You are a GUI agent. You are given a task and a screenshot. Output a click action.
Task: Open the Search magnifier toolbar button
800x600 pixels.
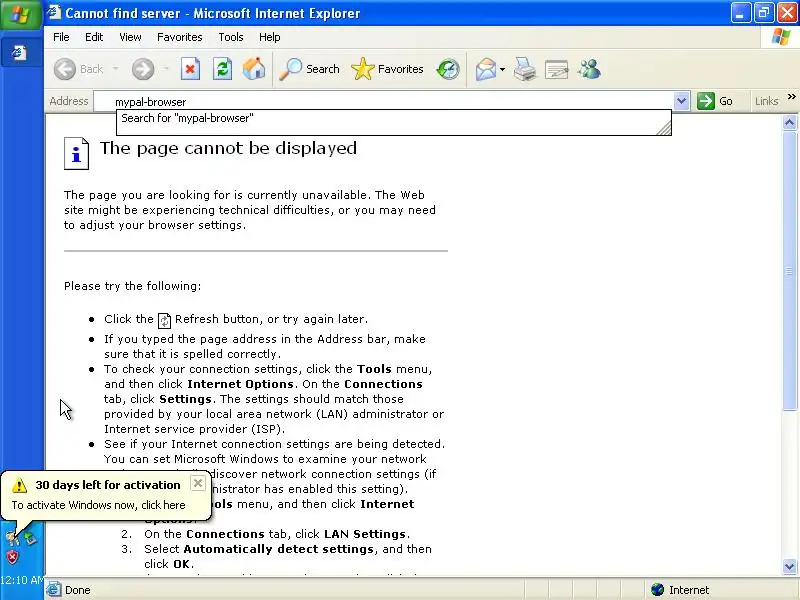click(x=309, y=69)
